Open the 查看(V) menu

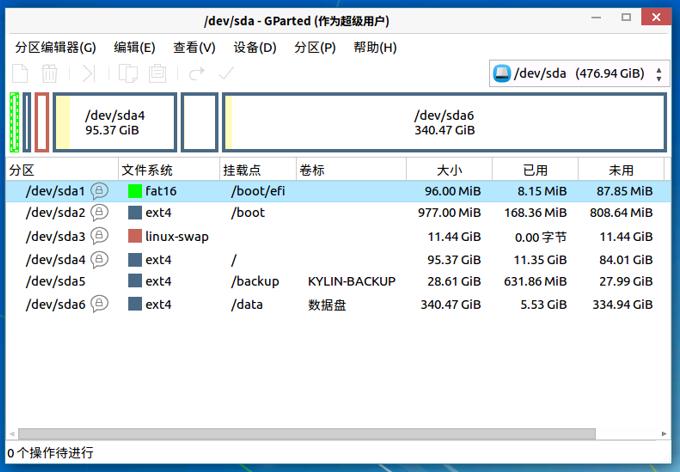[x=194, y=47]
